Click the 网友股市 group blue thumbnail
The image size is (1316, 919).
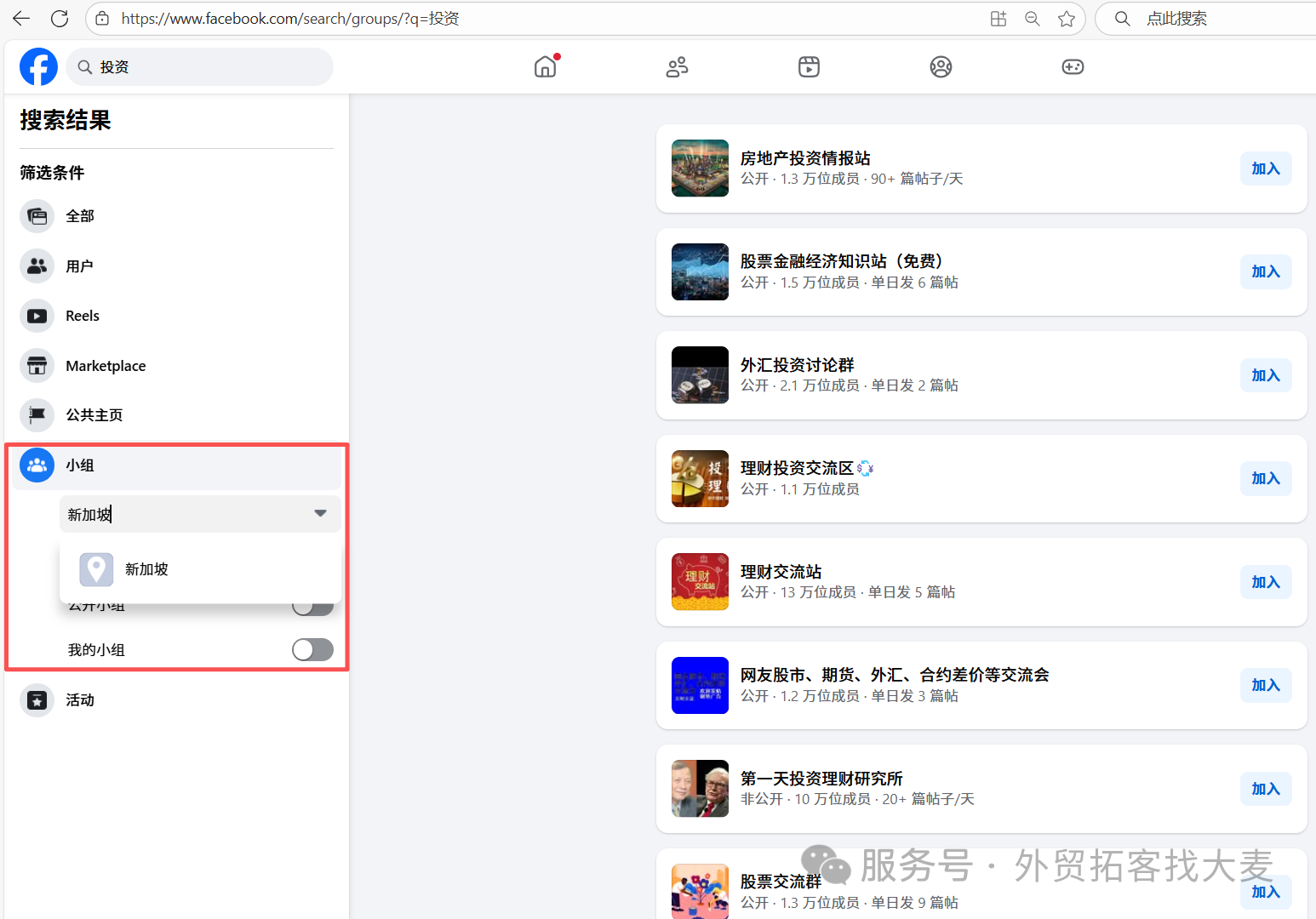pyautogui.click(x=700, y=685)
